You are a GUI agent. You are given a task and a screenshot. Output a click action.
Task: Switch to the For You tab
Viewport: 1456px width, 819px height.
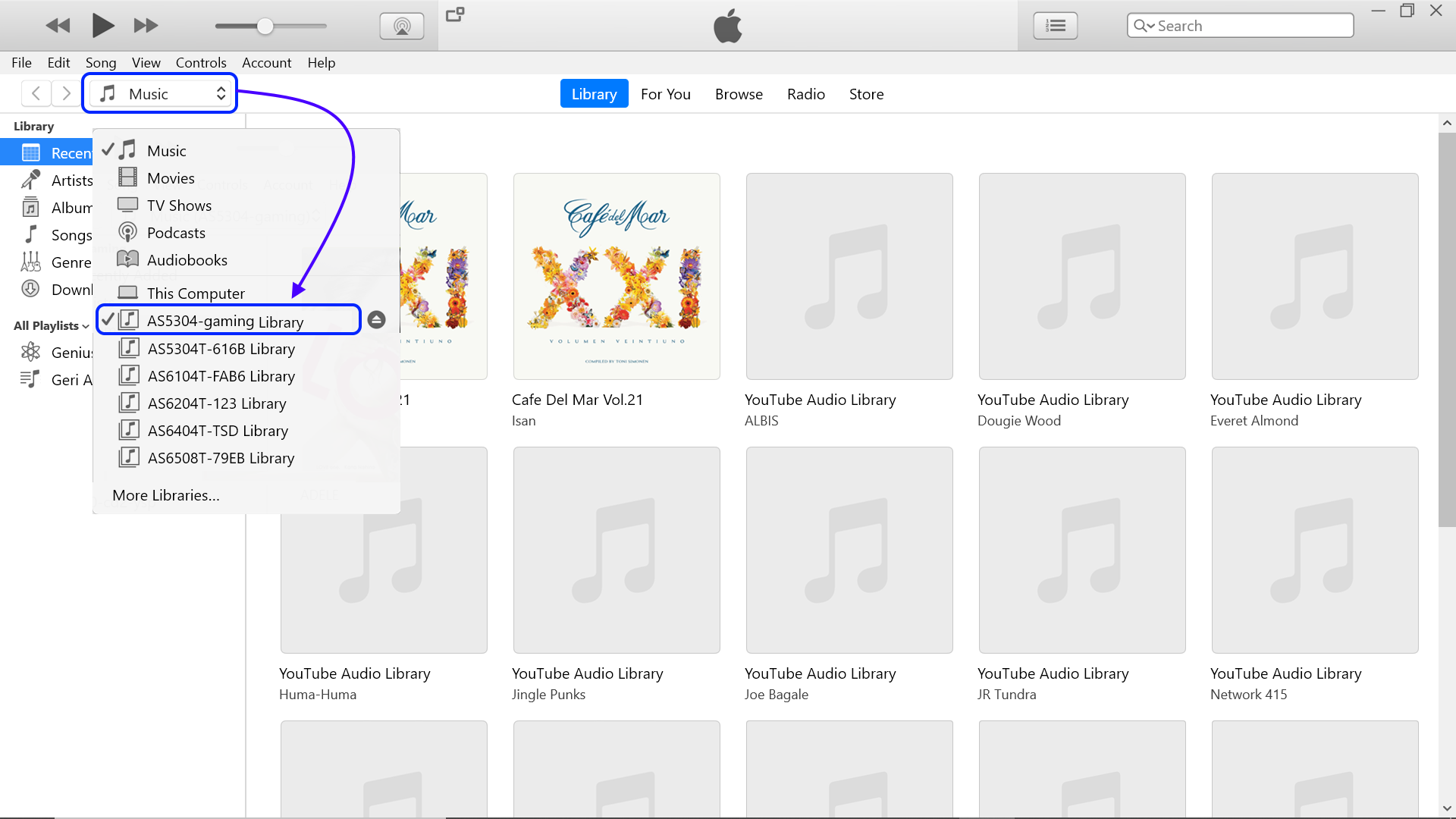coord(666,94)
